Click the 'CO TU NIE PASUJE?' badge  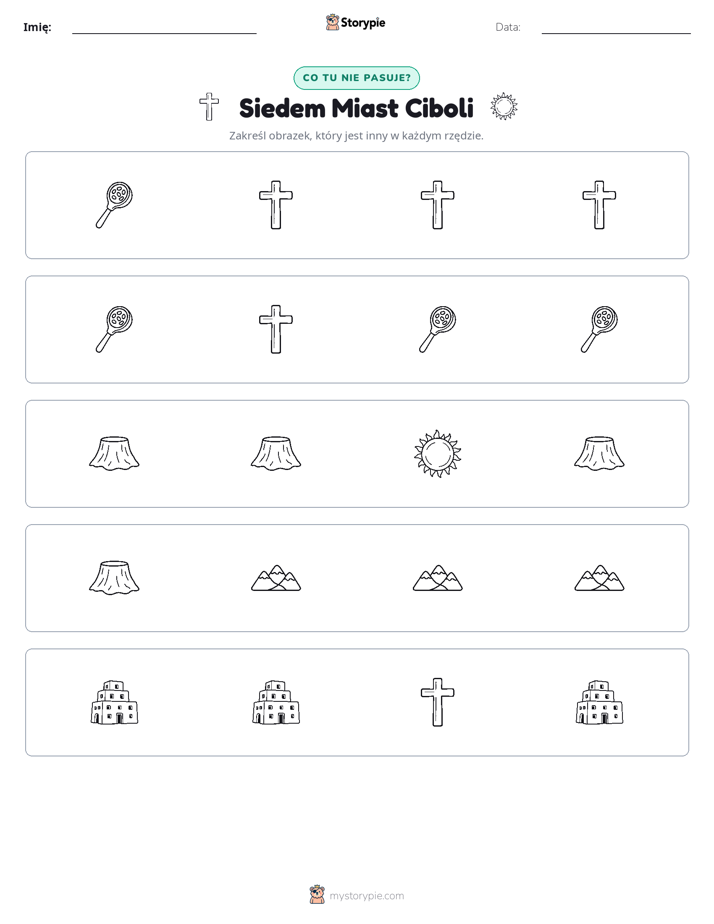356,78
